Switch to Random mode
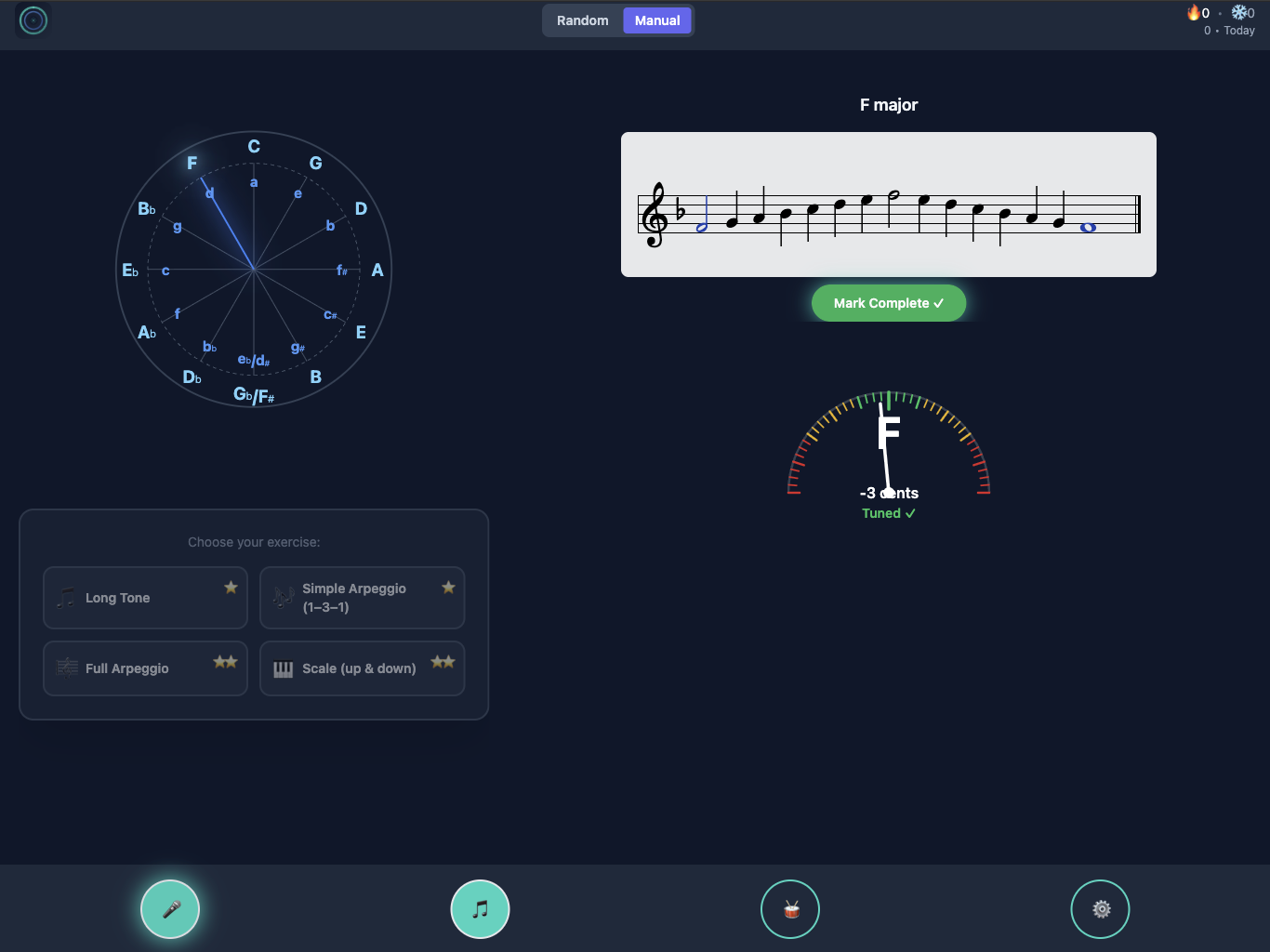The width and height of the screenshot is (1270, 952). coord(582,20)
